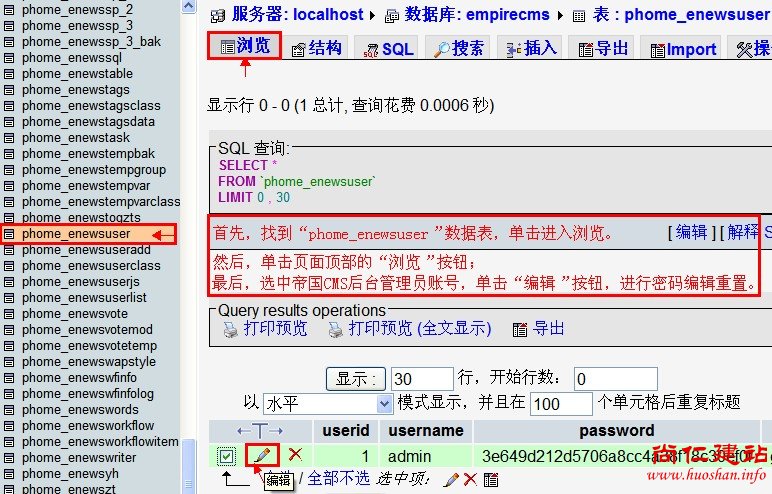Select phome_enewstask in the table list
Screen dimensions: 772x494
coord(75,137)
